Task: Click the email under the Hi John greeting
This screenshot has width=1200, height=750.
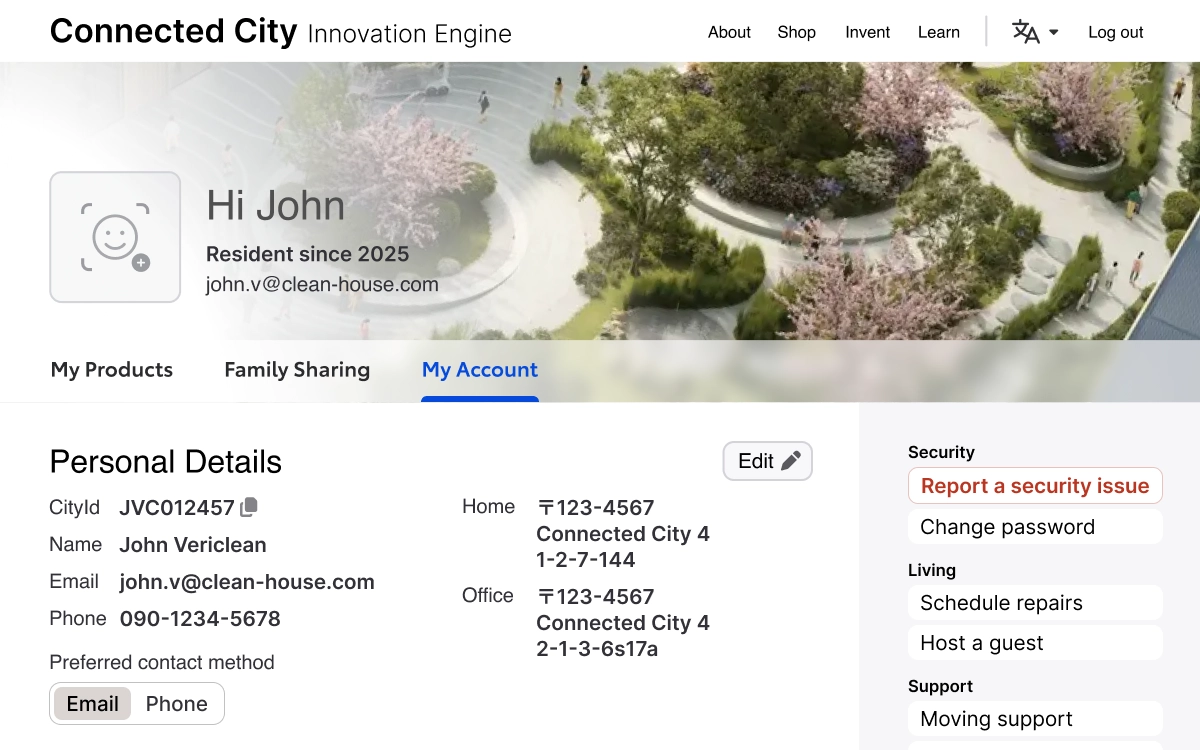Action: coord(322,285)
